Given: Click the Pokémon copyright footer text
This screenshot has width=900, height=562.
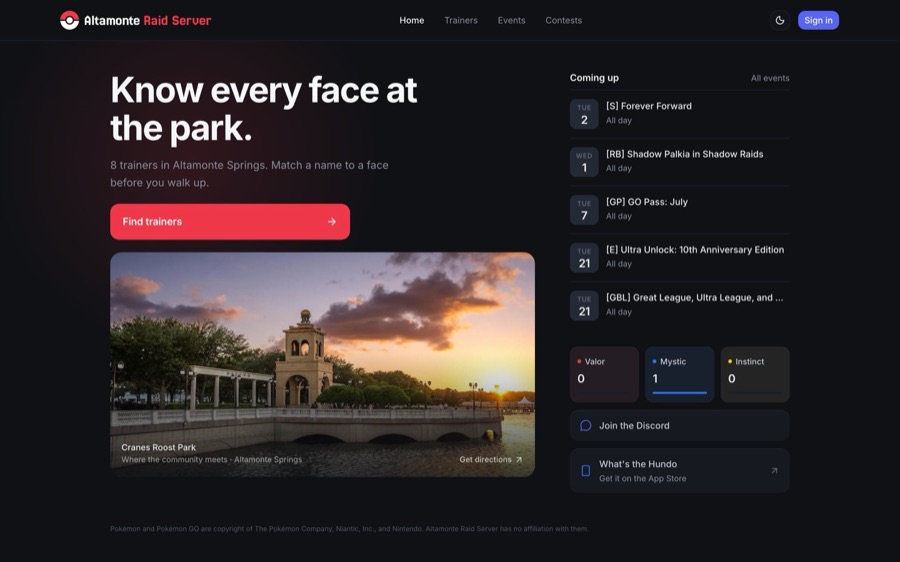Looking at the screenshot, I should (x=350, y=529).
